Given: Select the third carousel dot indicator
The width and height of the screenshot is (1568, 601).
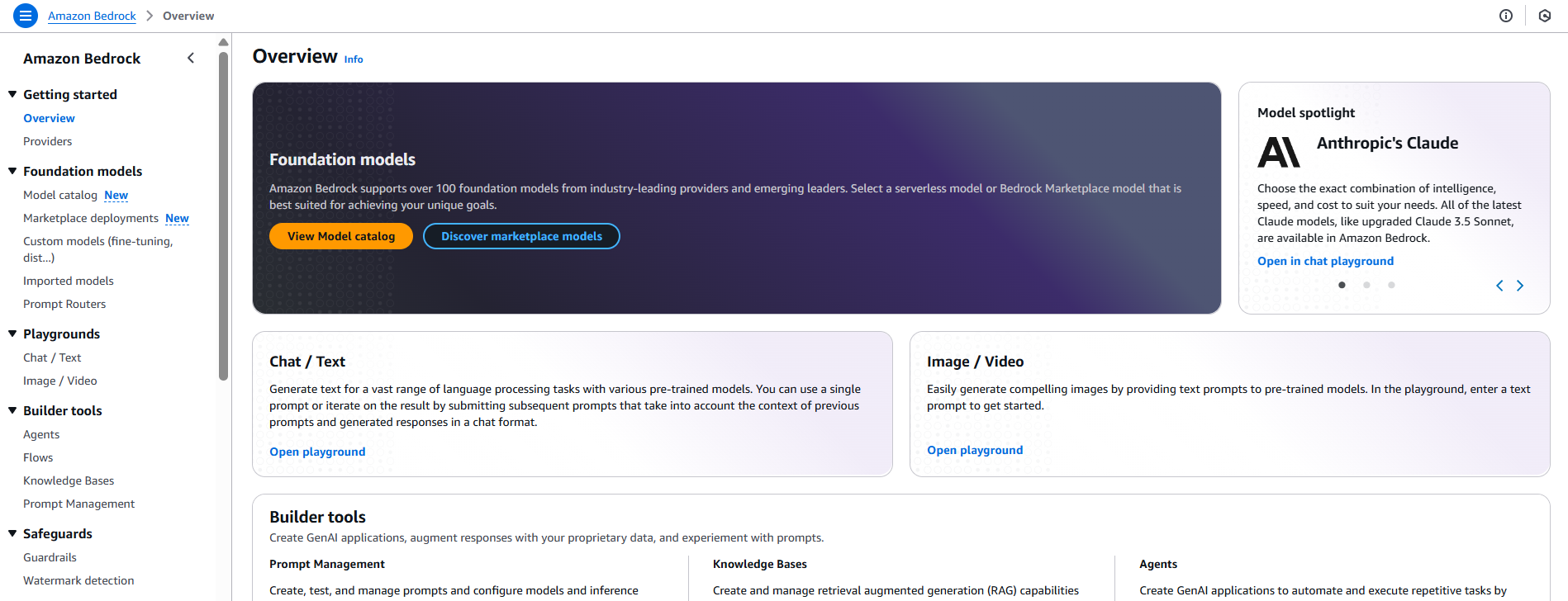Looking at the screenshot, I should (x=1392, y=285).
